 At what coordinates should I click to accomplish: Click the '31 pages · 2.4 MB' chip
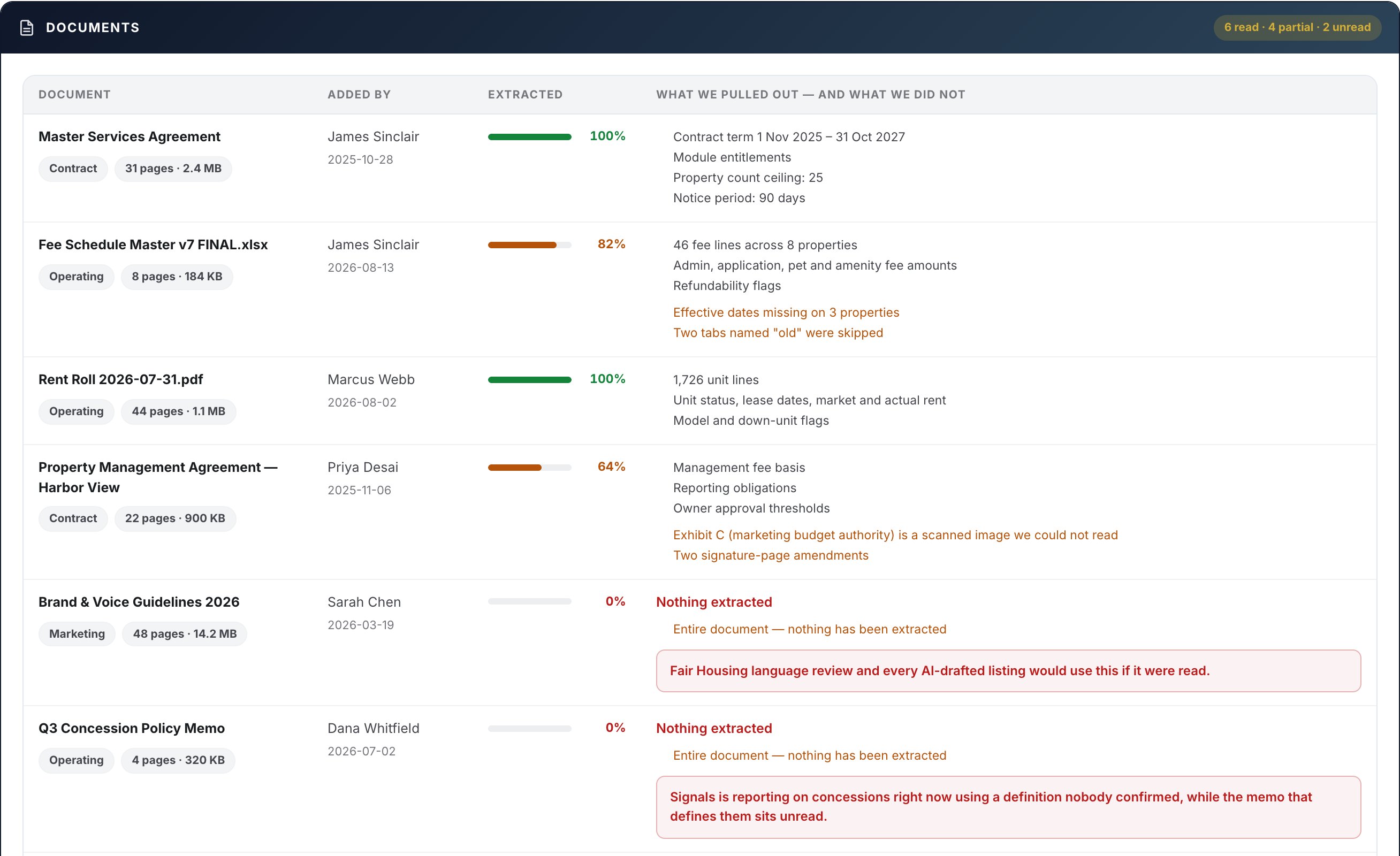[173, 169]
